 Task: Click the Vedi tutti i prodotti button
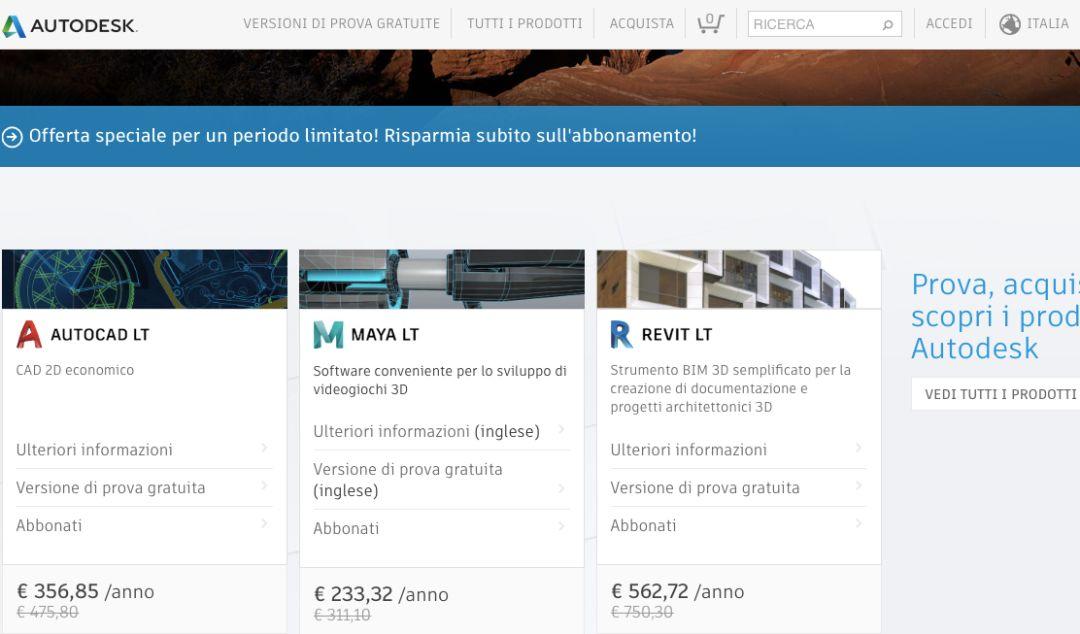[996, 394]
